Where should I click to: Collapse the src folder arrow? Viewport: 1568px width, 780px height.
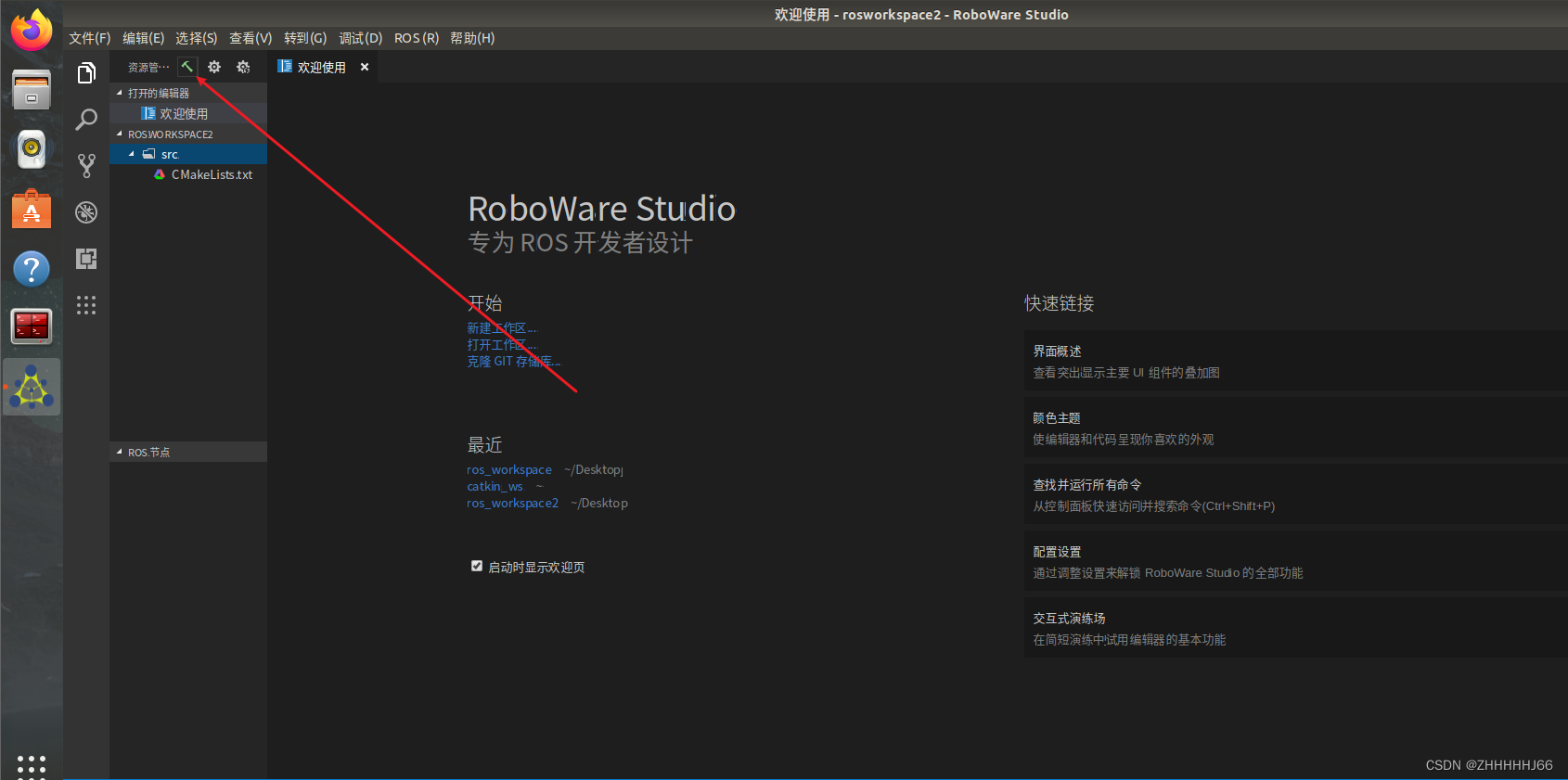(131, 154)
